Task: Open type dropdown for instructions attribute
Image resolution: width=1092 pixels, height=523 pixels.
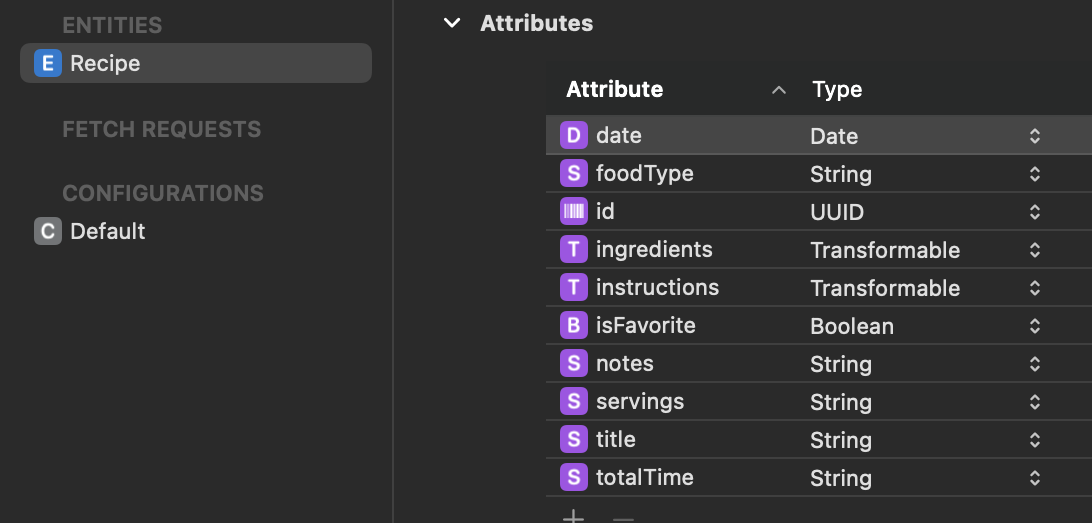Action: pyautogui.click(x=1035, y=288)
